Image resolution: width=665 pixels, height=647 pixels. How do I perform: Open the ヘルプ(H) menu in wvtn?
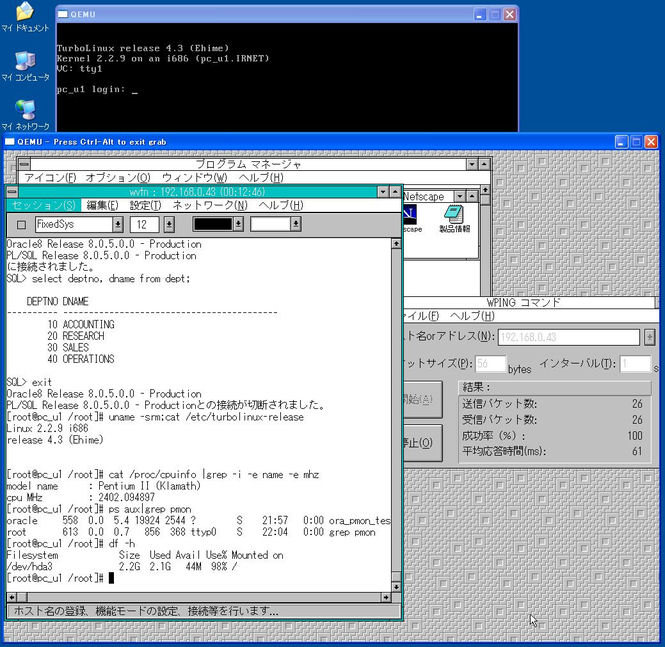281,206
